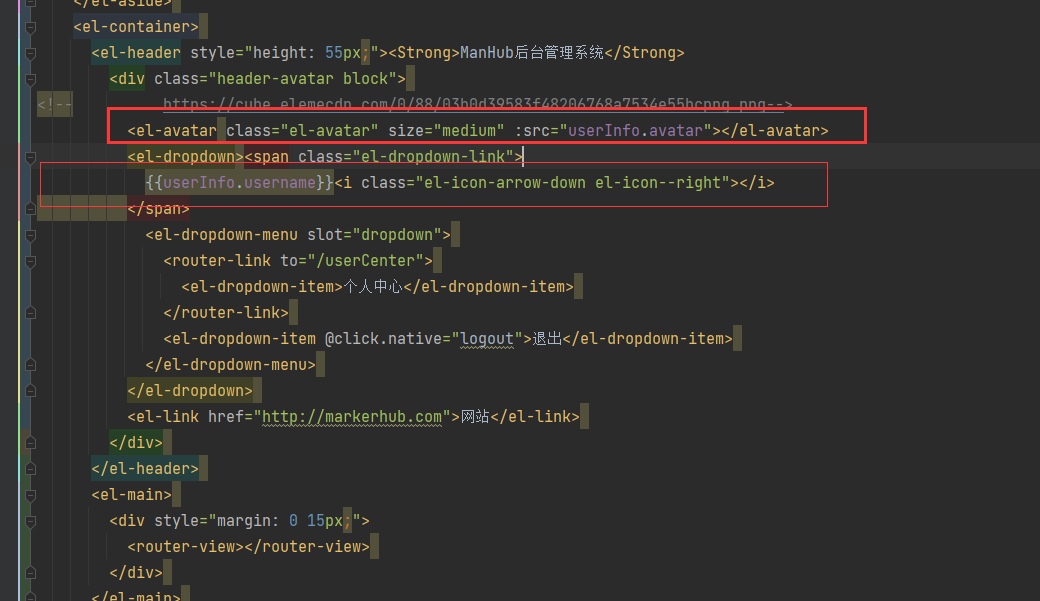The image size is (1040, 601).
Task: Click the "ManHub后台管理系统" title text
Action: click(532, 52)
